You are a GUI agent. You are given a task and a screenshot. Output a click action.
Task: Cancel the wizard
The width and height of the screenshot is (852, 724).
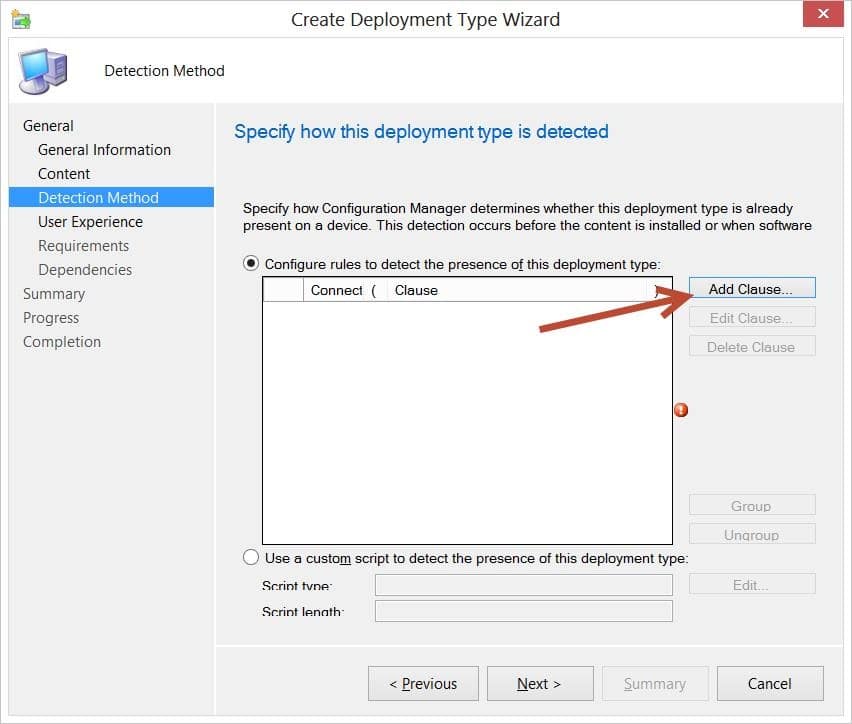tap(770, 684)
